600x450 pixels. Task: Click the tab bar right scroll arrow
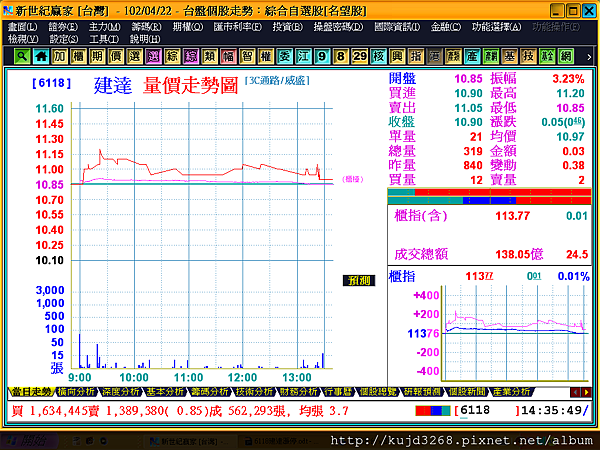tap(586, 392)
